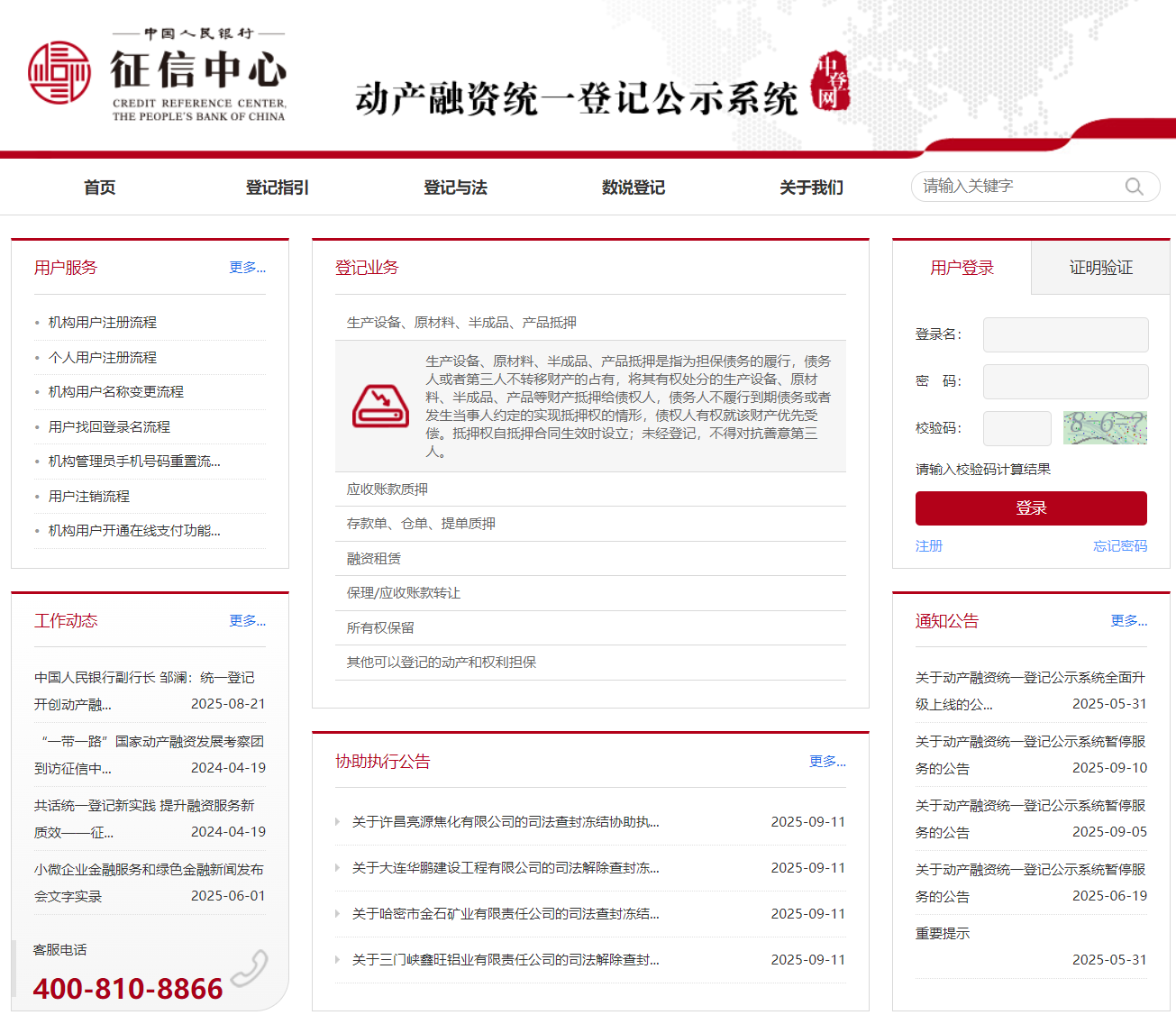Image resolution: width=1176 pixels, height=1015 pixels.
Task: Click the search magnifier icon
Action: tap(1134, 187)
